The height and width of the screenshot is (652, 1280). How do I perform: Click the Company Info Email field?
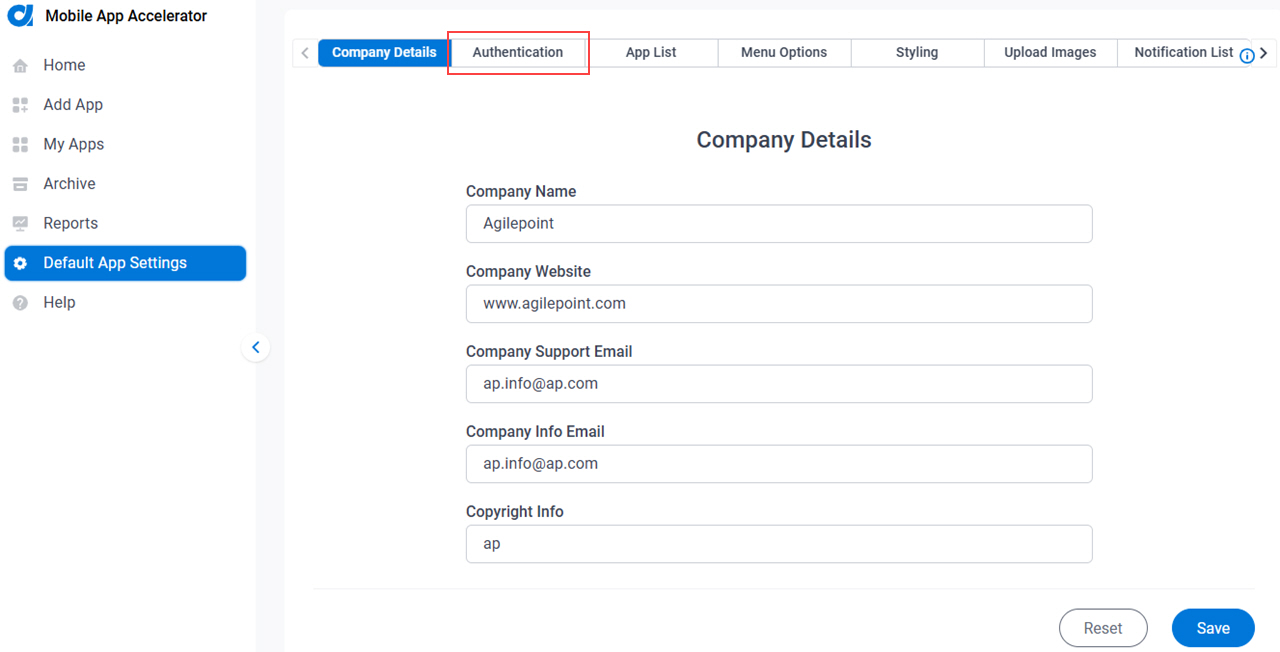[x=779, y=464]
